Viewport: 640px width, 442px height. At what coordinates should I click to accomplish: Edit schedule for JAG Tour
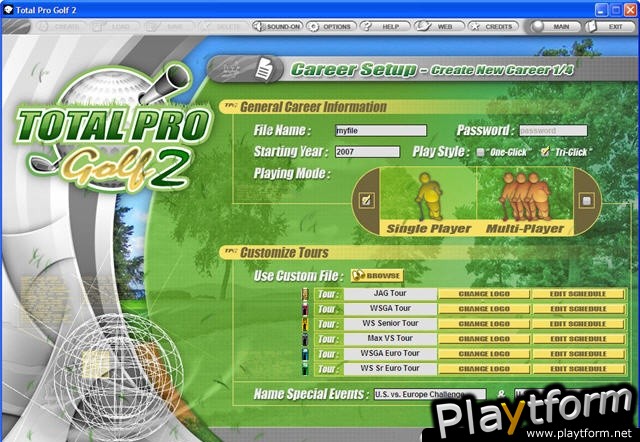click(578, 294)
